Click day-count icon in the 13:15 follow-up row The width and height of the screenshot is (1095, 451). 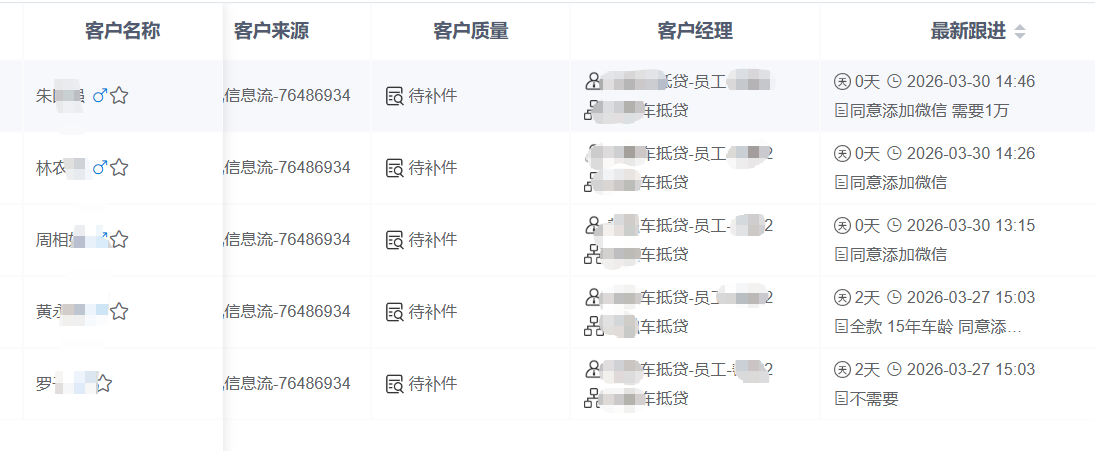(x=841, y=226)
